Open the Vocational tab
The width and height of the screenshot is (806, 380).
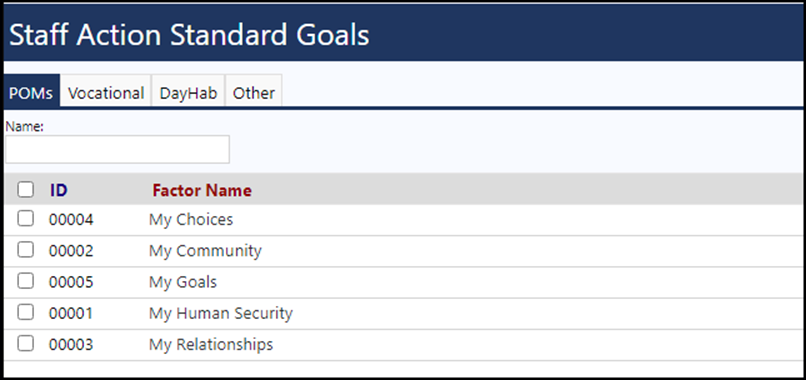(106, 91)
